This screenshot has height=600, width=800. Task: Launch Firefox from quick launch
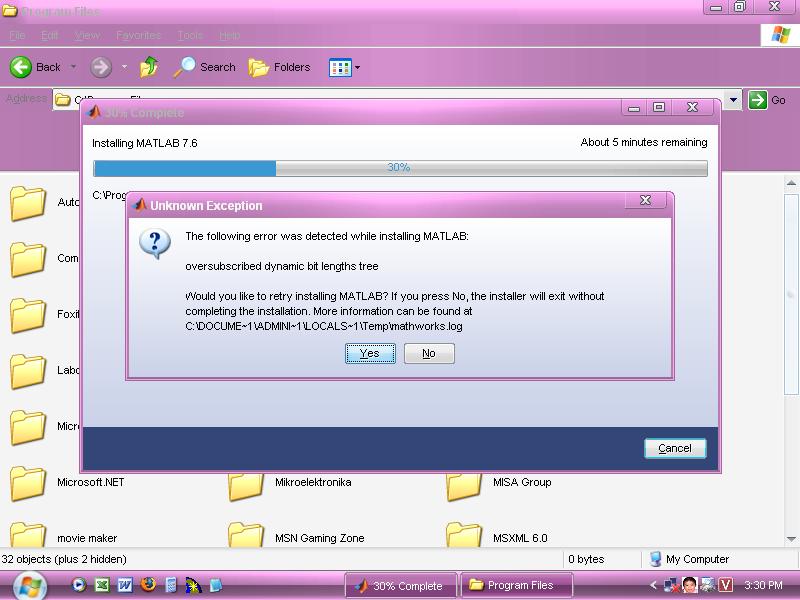click(148, 584)
